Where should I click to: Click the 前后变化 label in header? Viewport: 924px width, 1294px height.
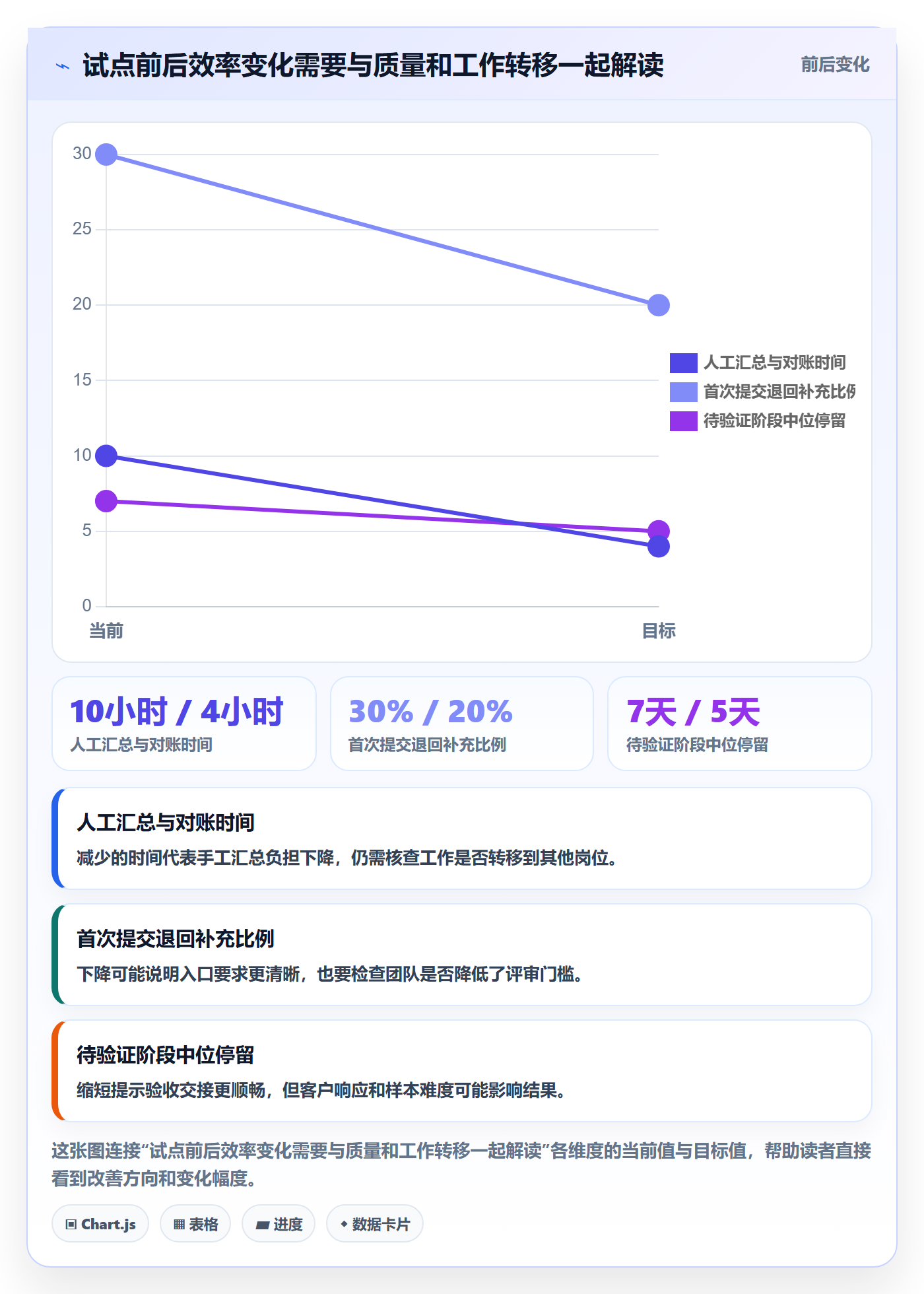tap(835, 65)
